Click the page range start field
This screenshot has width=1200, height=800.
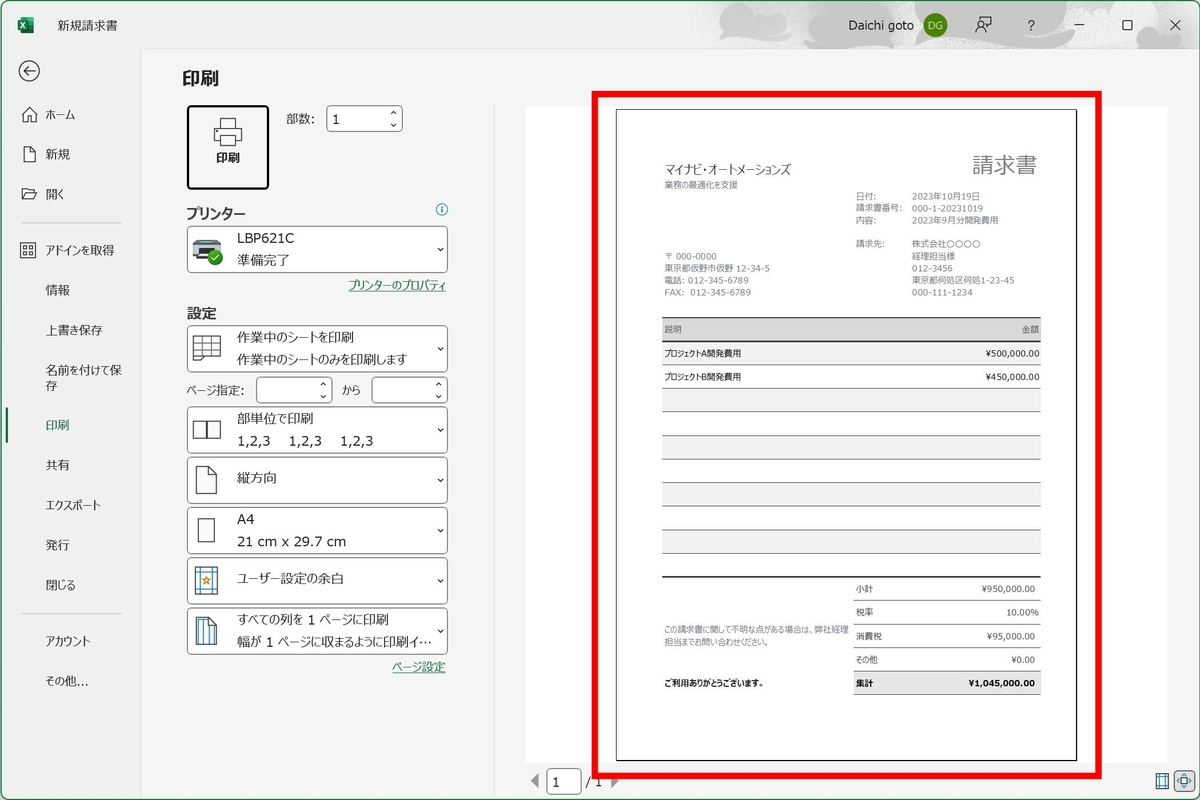point(286,390)
